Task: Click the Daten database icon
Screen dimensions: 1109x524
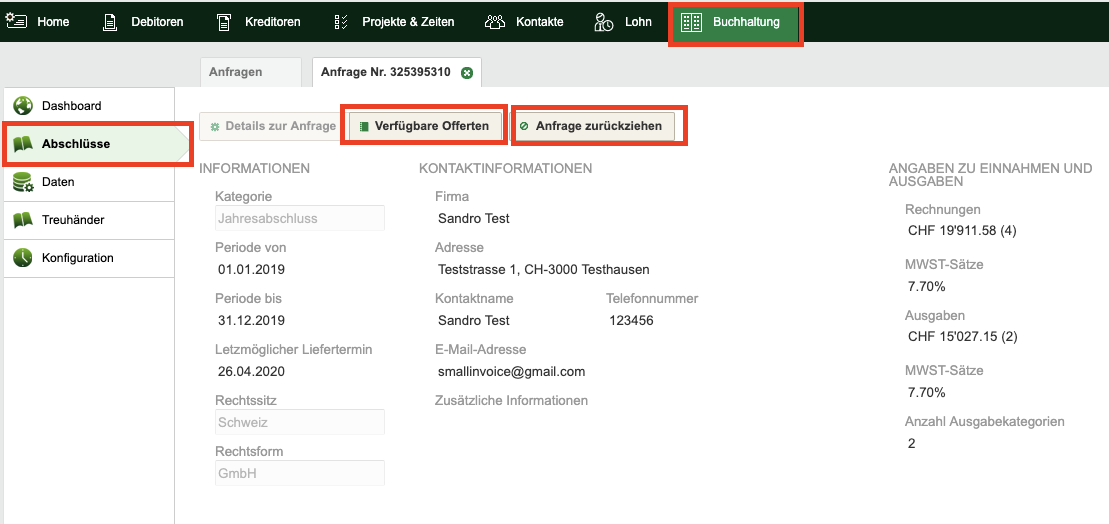Action: pos(23,183)
